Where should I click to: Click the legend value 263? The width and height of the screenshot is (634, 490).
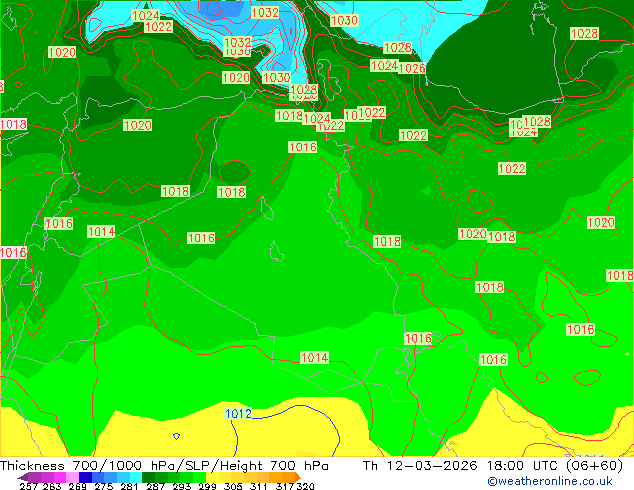(x=52, y=486)
